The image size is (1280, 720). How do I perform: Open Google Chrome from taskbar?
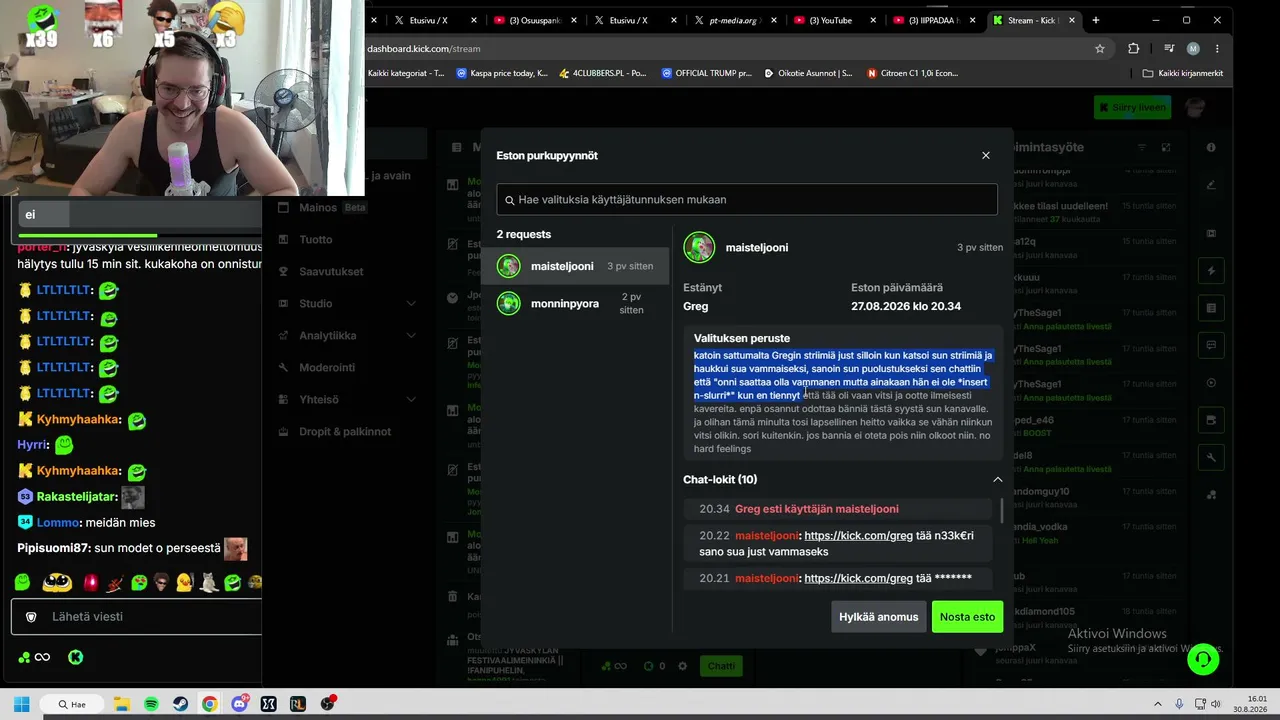click(209, 704)
